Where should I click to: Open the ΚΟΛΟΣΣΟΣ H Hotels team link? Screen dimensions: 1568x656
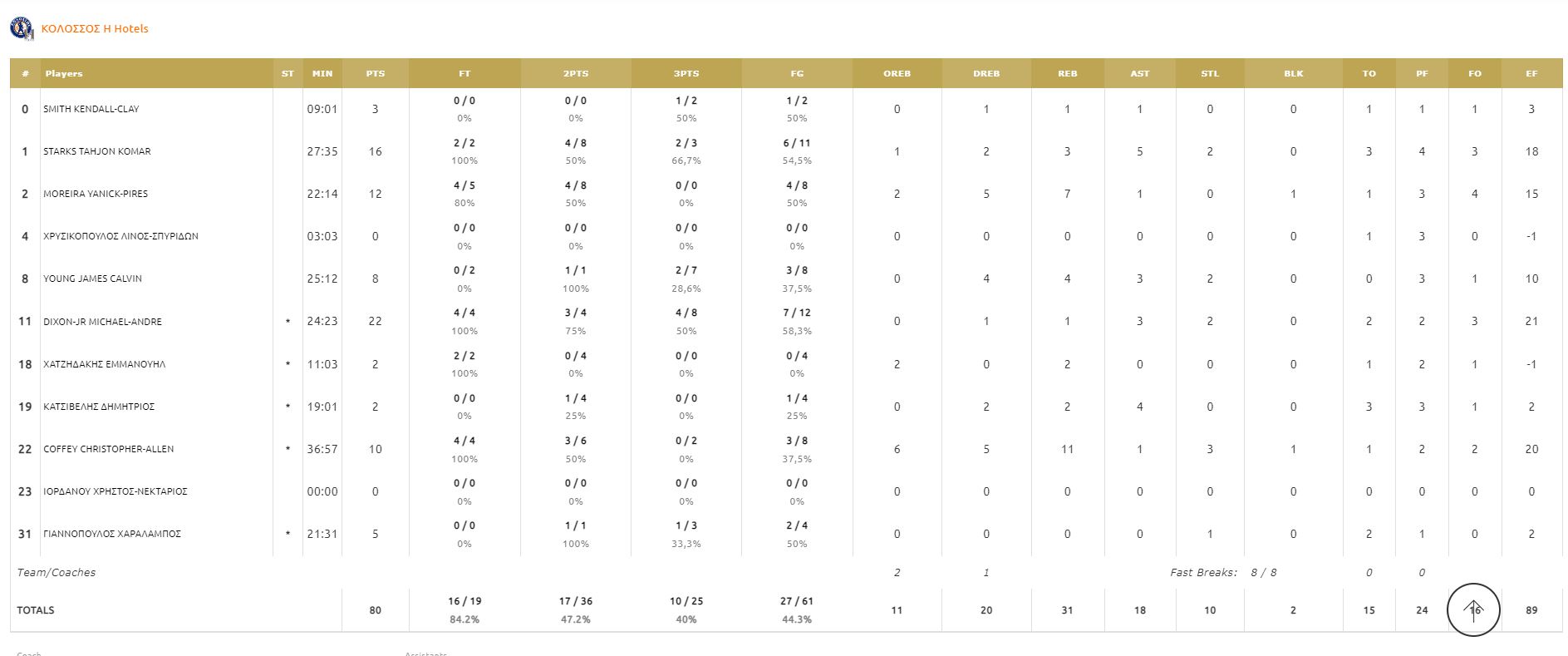95,28
